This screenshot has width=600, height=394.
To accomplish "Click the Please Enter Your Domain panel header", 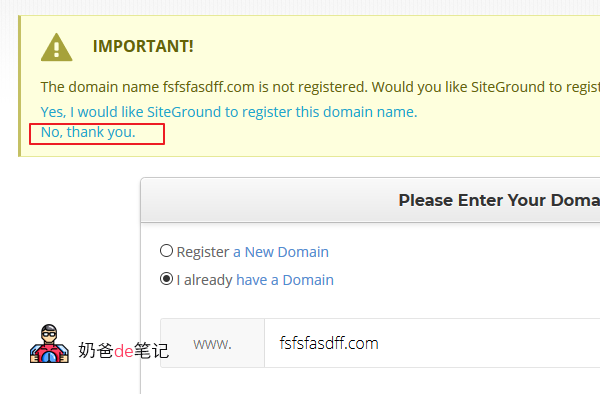I will click(370, 200).
